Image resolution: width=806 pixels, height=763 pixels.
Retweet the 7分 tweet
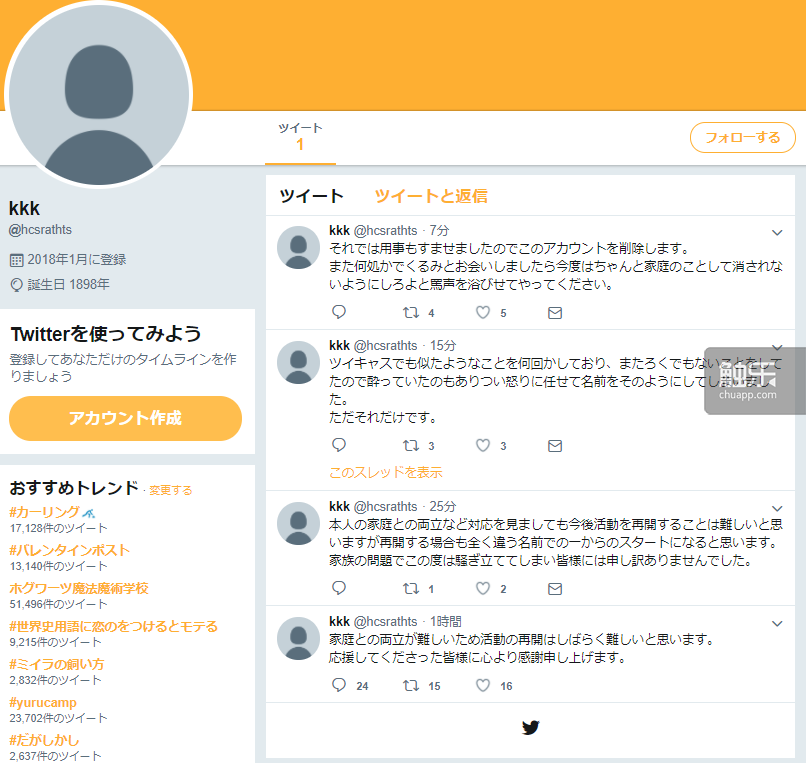(x=411, y=312)
